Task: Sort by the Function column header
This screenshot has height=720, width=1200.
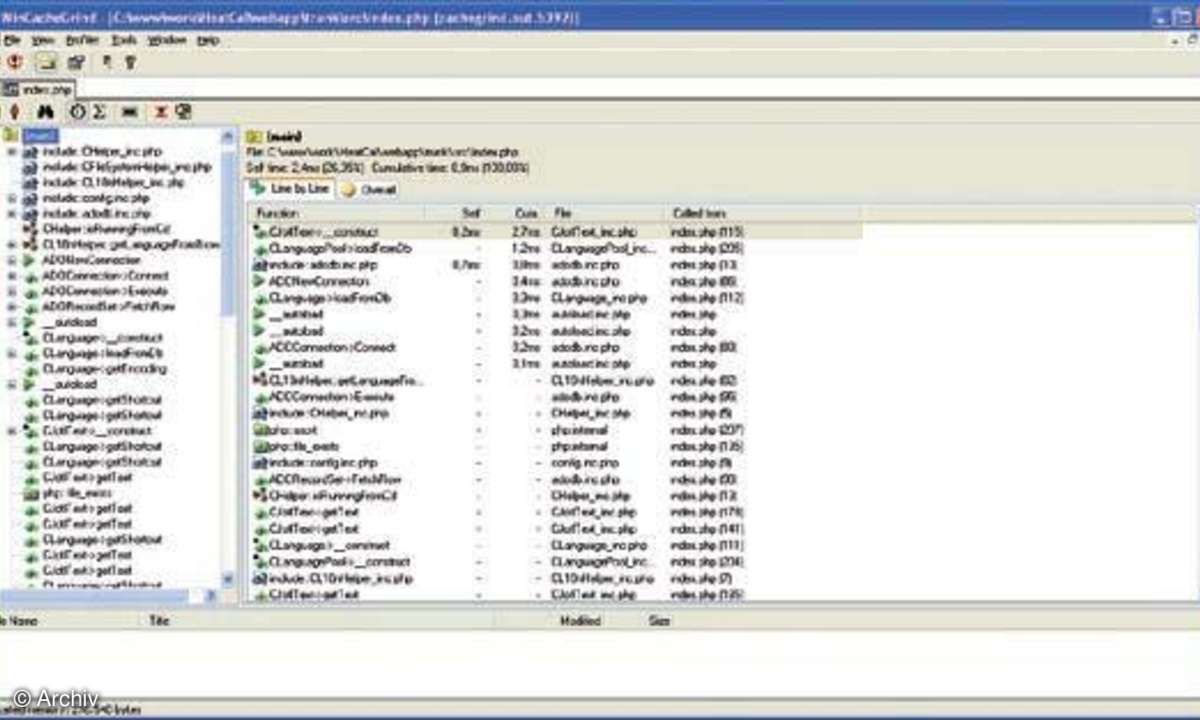Action: 336,213
